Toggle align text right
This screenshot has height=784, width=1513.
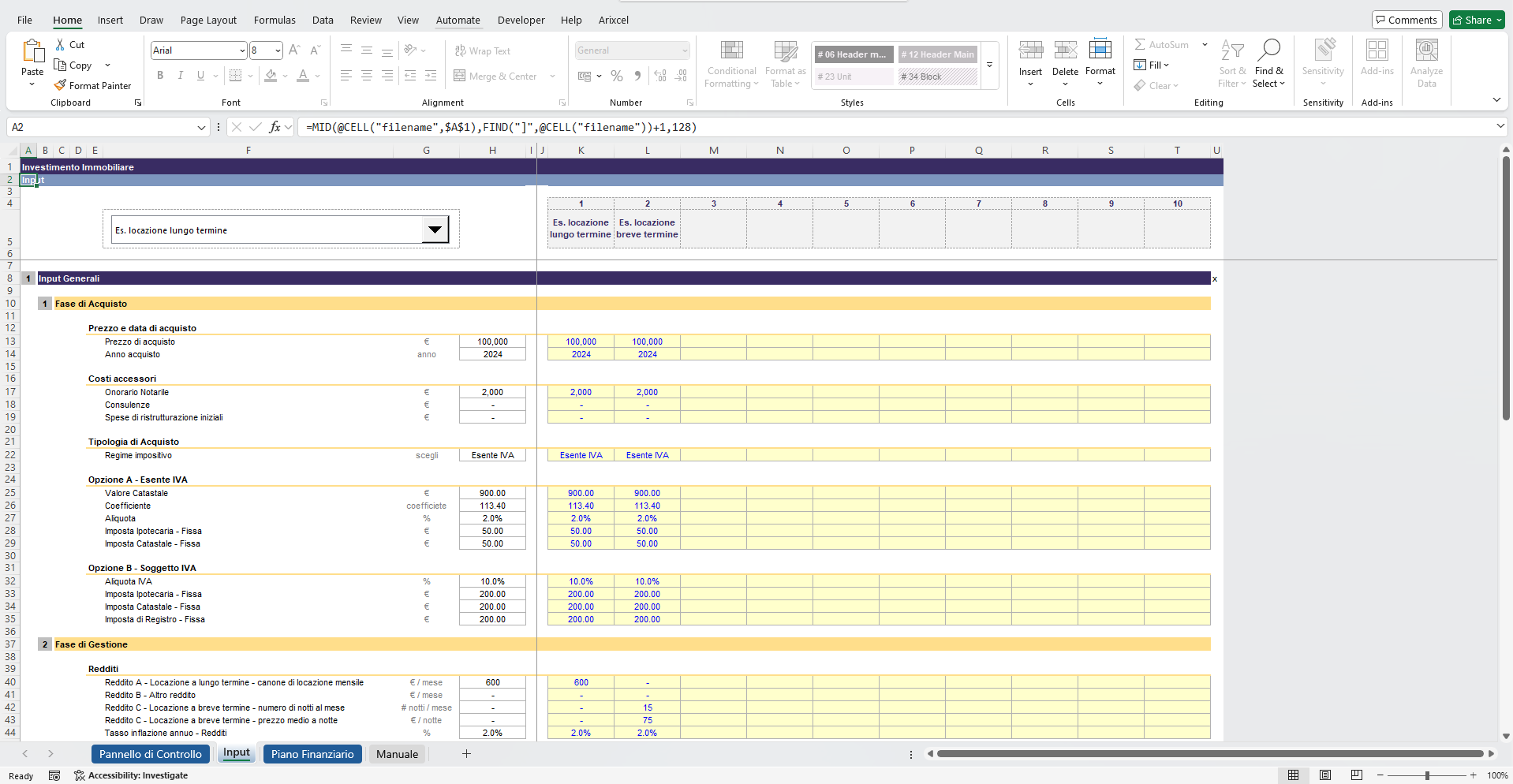point(387,76)
